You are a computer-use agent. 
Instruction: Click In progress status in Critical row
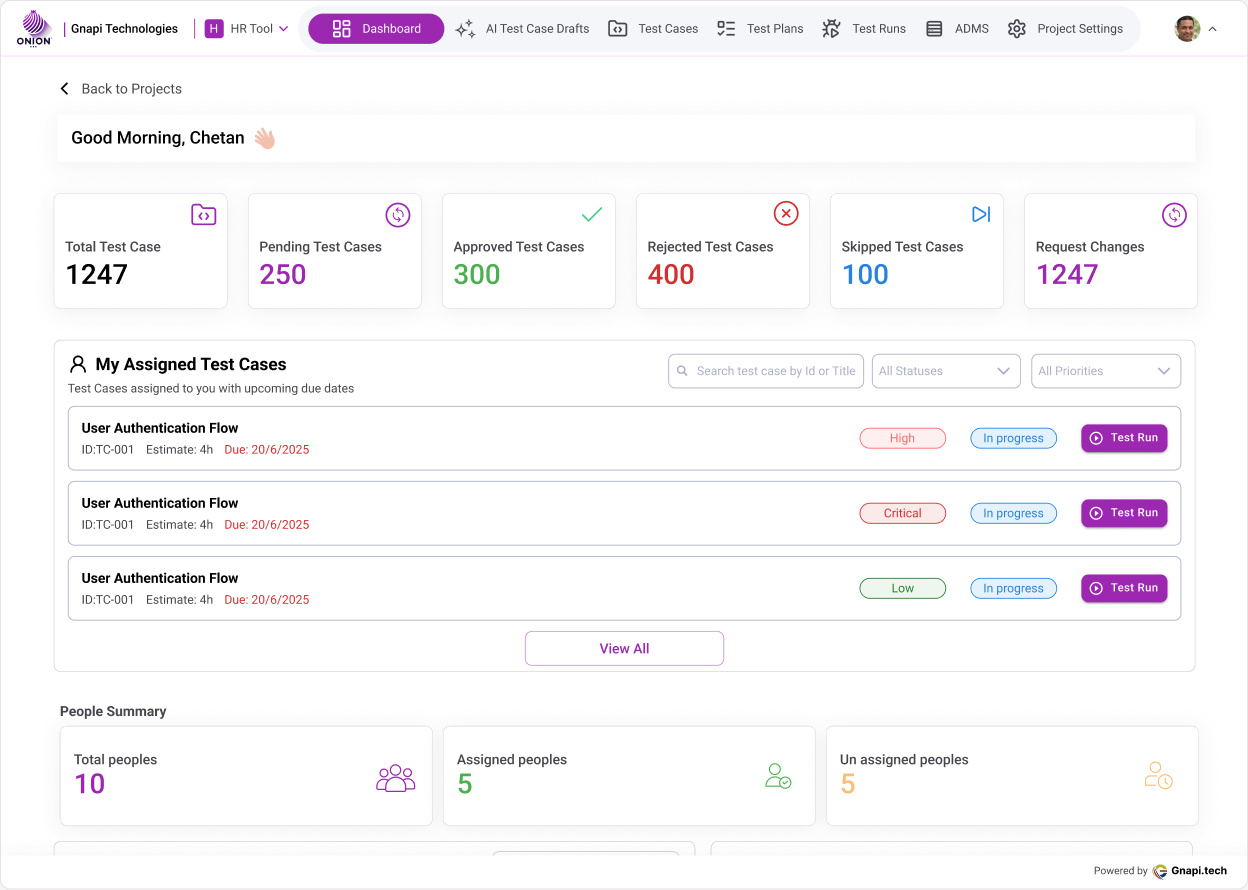pos(1013,513)
